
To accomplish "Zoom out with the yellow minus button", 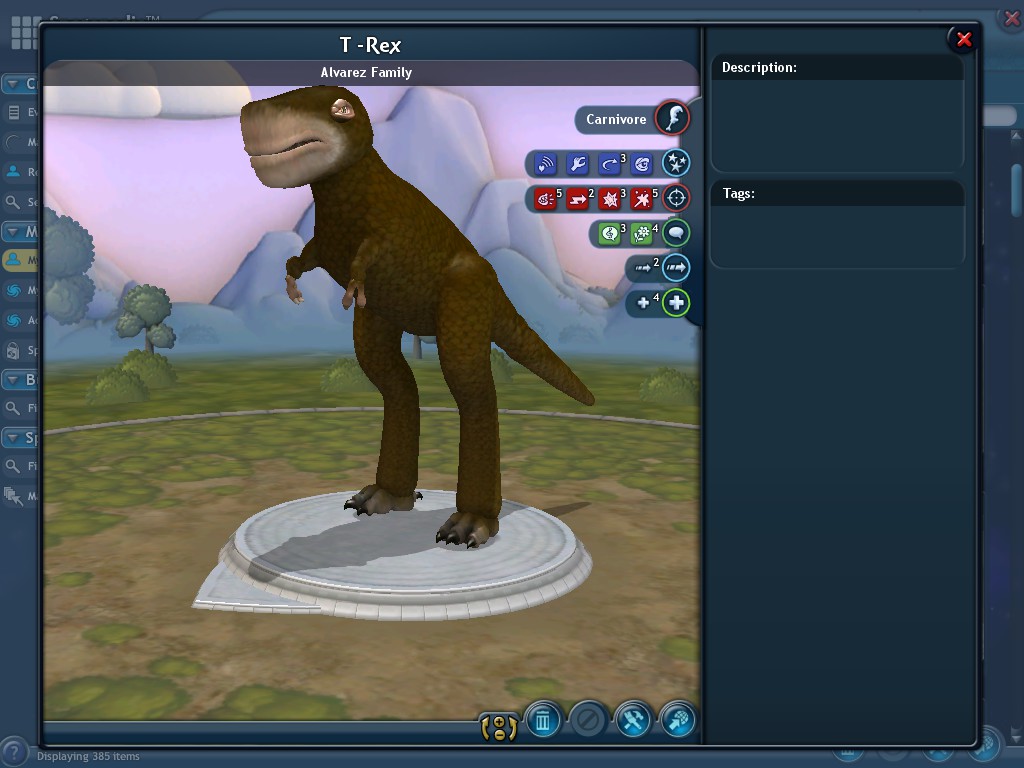I will (x=499, y=735).
